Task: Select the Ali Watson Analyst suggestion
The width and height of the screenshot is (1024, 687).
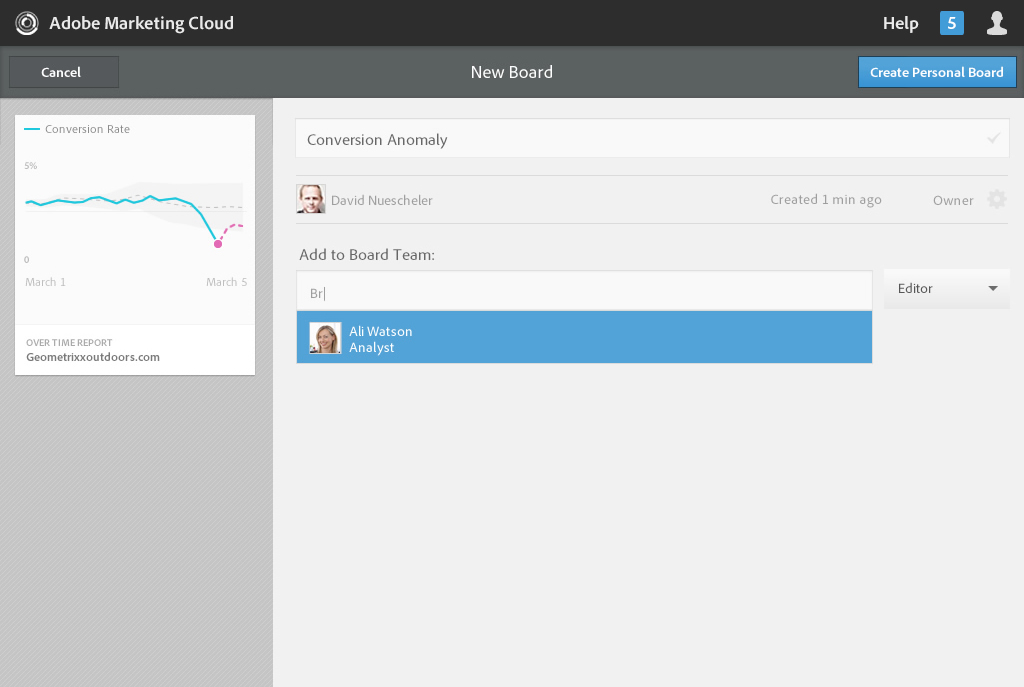Action: [x=584, y=338]
